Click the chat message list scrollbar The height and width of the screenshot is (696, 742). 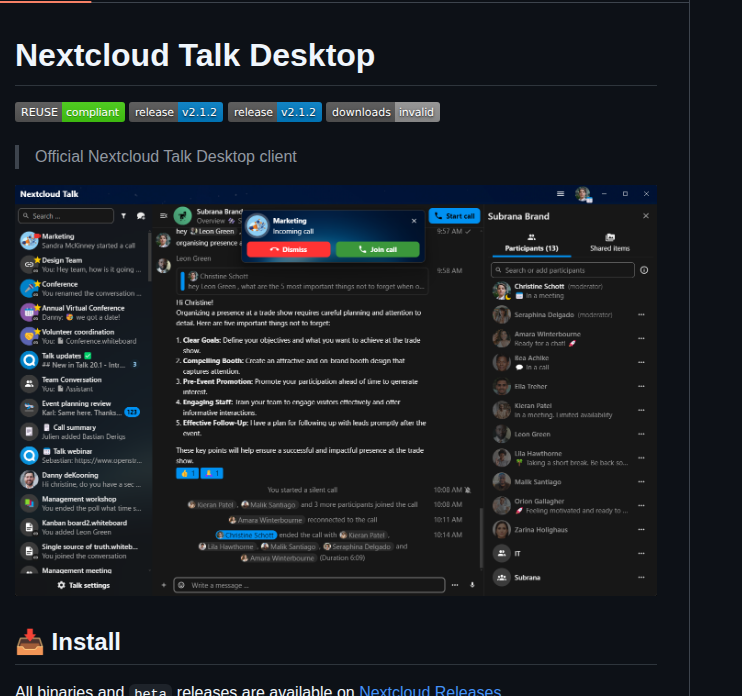(481, 538)
